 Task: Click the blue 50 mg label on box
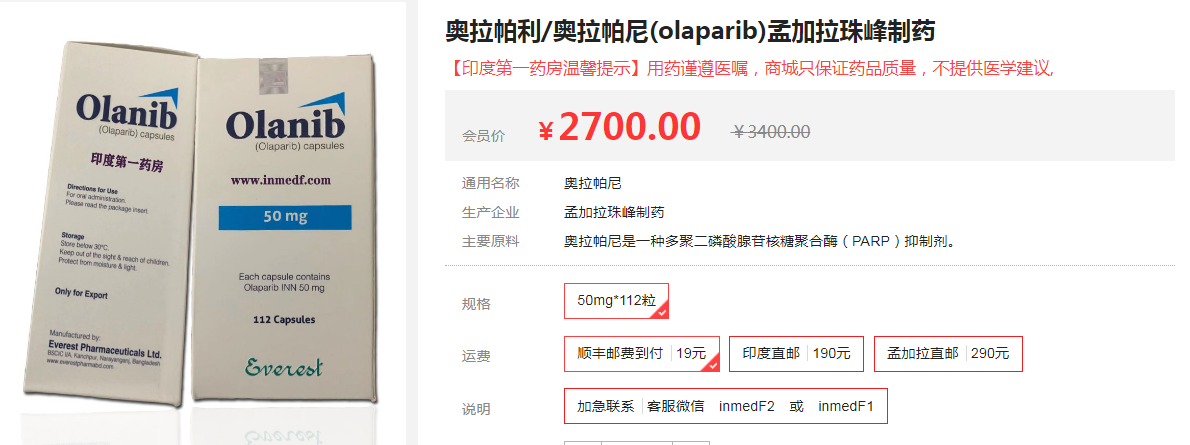(285, 216)
